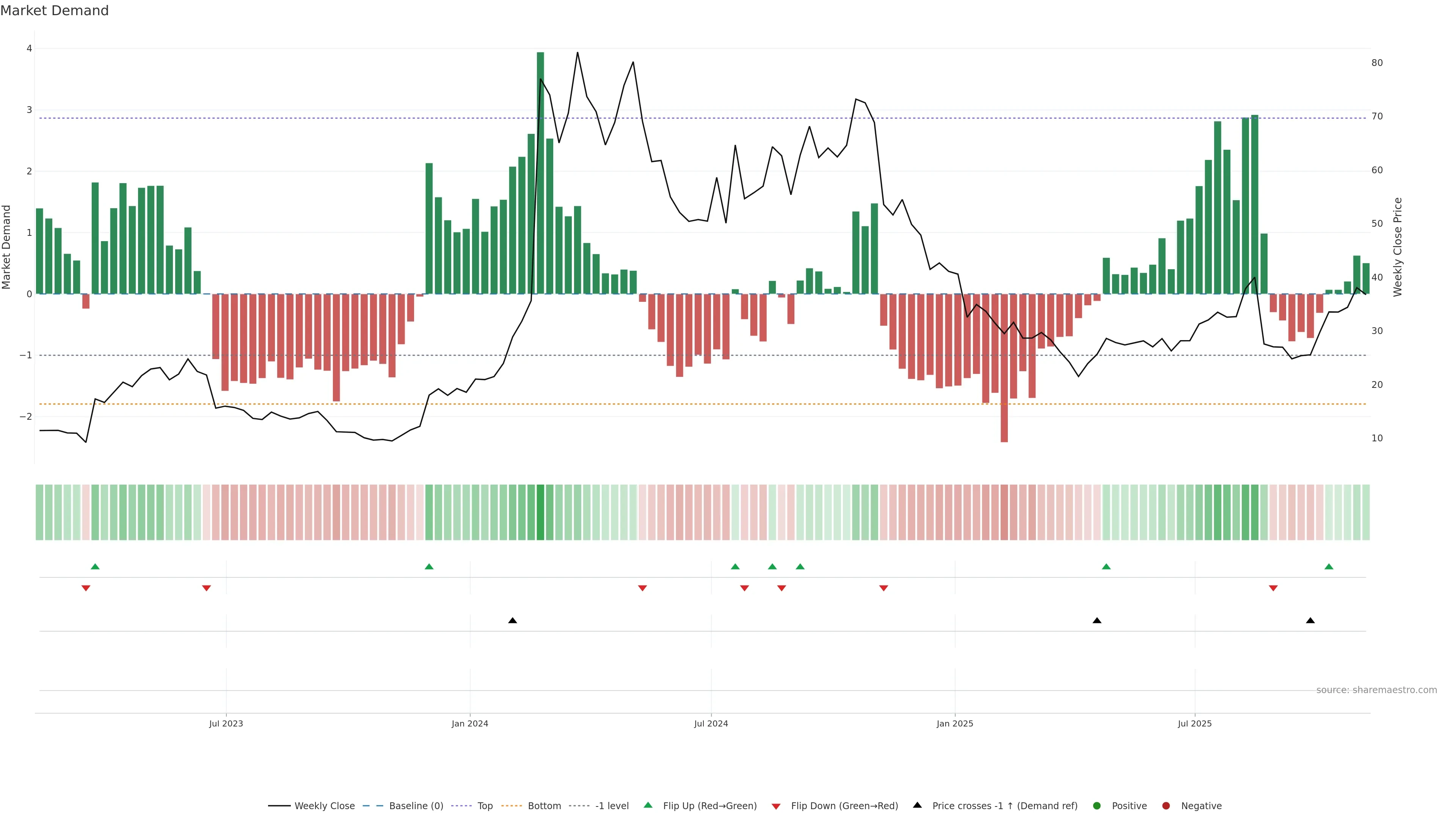
Task: Toggle Flip Up (Red→Green) legend icon
Action: pos(648,805)
